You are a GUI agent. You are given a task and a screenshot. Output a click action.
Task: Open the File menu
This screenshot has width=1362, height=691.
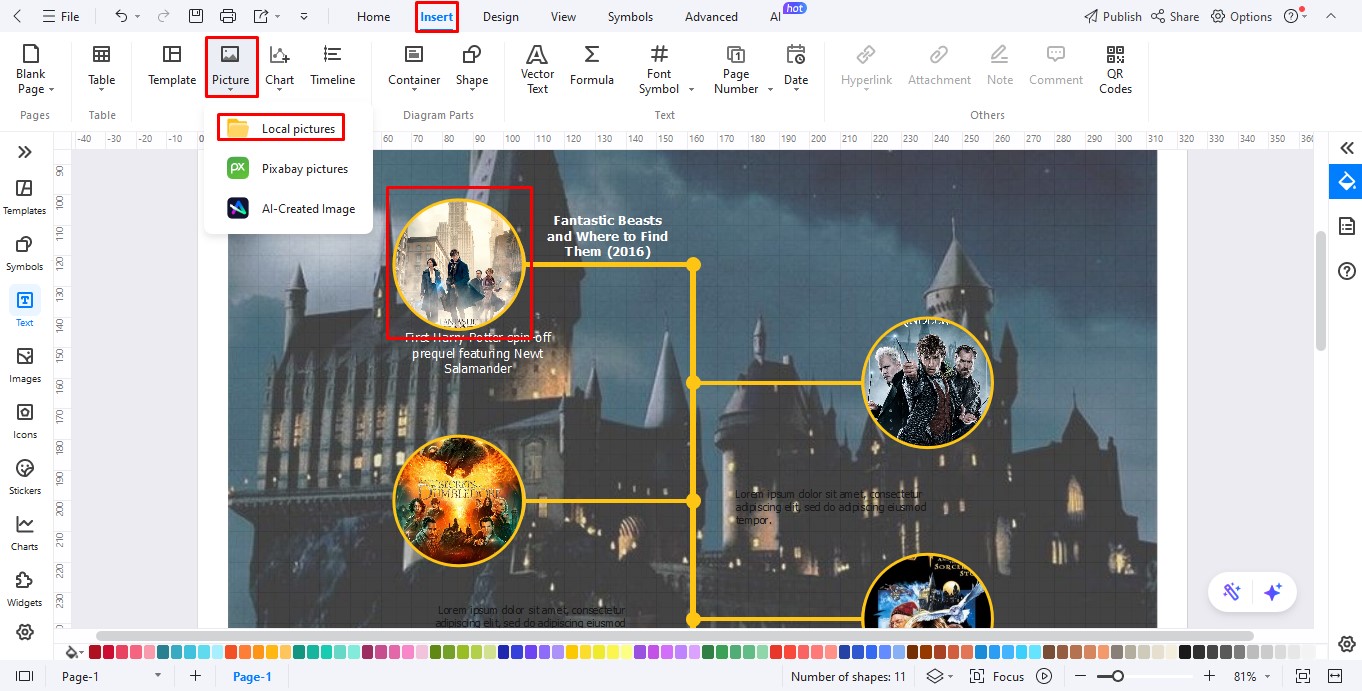tap(60, 17)
